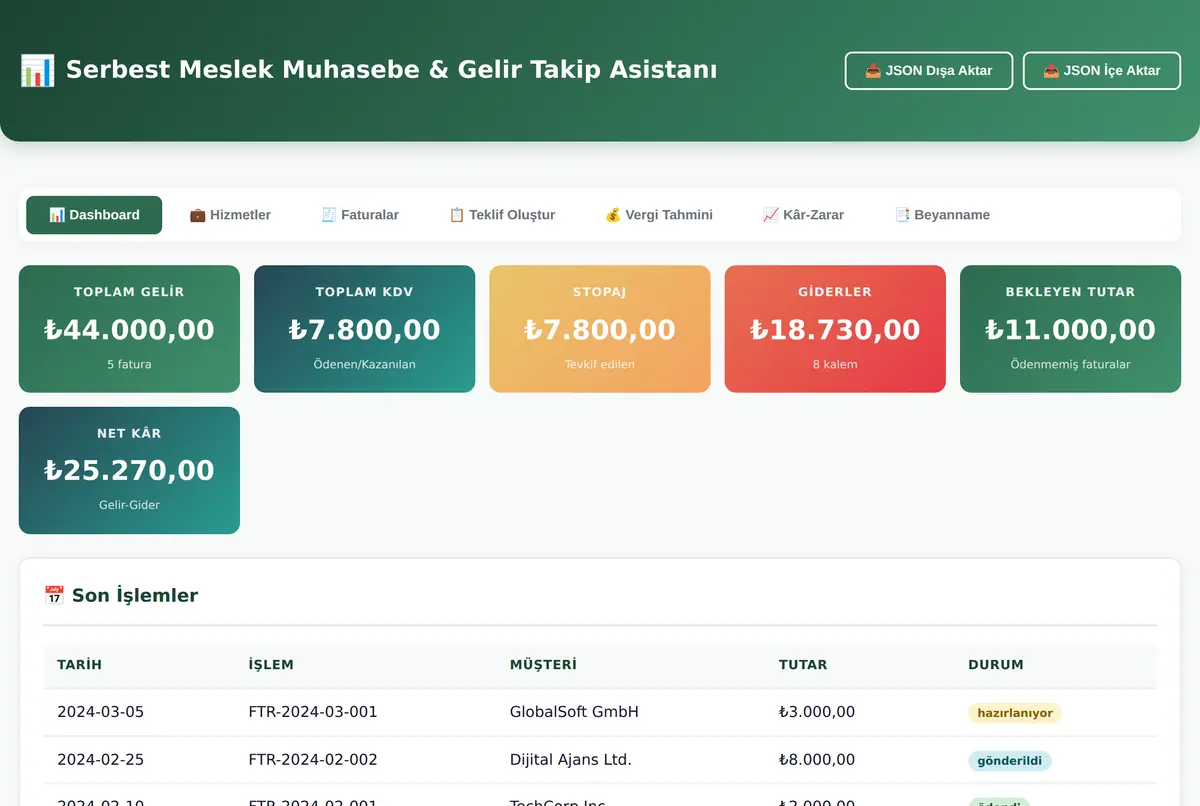Switch to the Hizmetler tab

point(230,215)
